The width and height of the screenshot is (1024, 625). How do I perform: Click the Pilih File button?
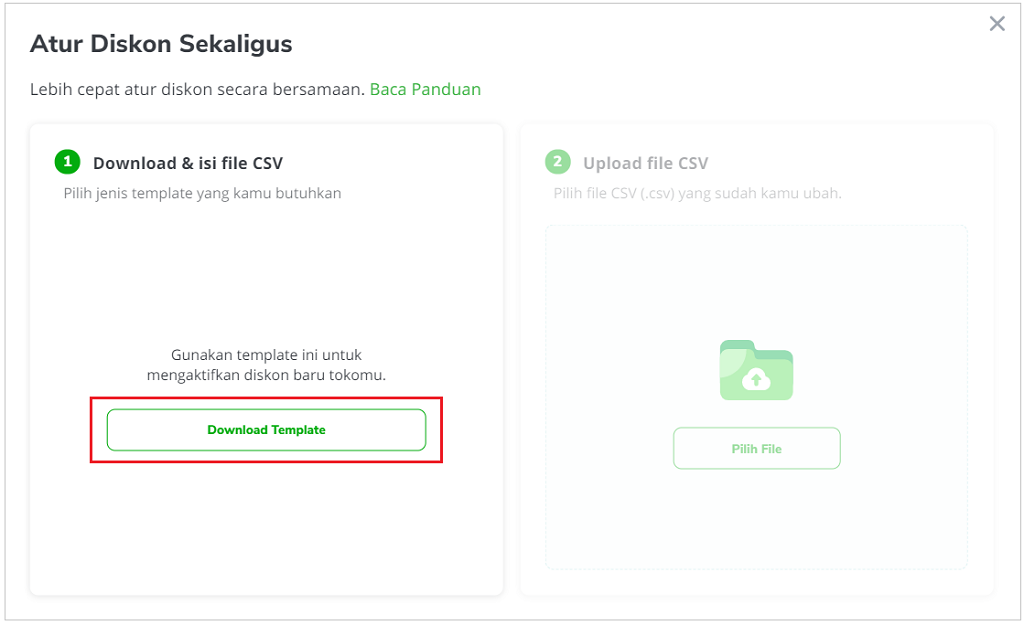point(756,449)
